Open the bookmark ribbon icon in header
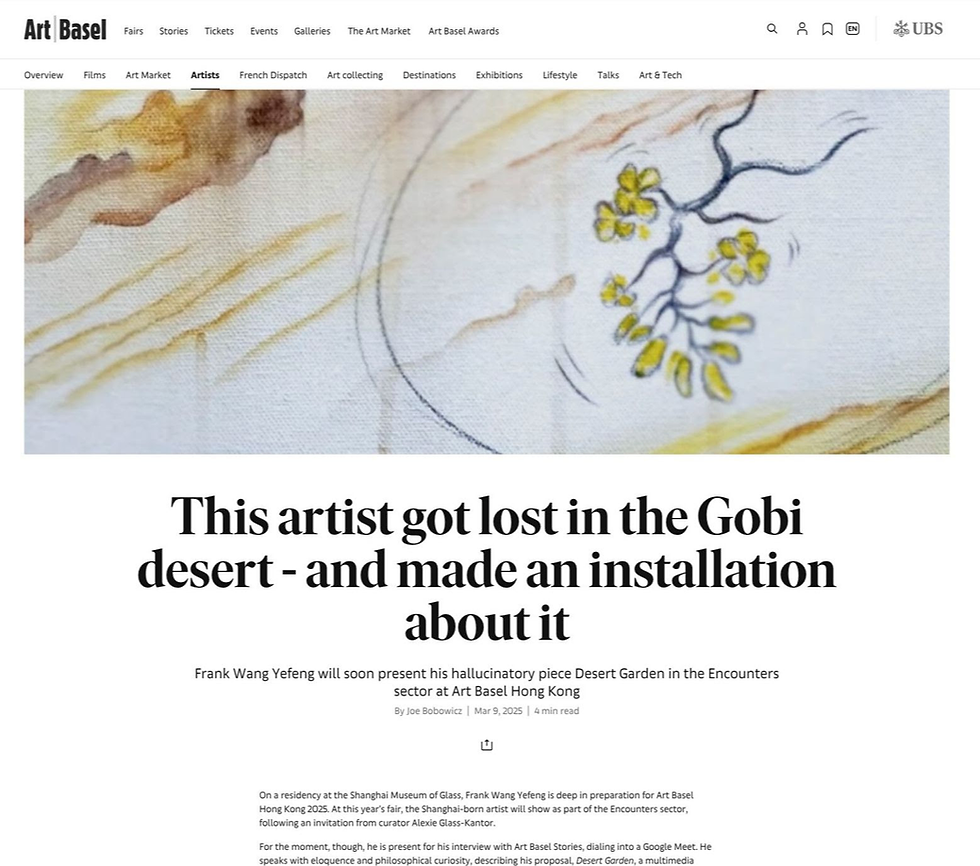The height and width of the screenshot is (866, 980). [827, 29]
